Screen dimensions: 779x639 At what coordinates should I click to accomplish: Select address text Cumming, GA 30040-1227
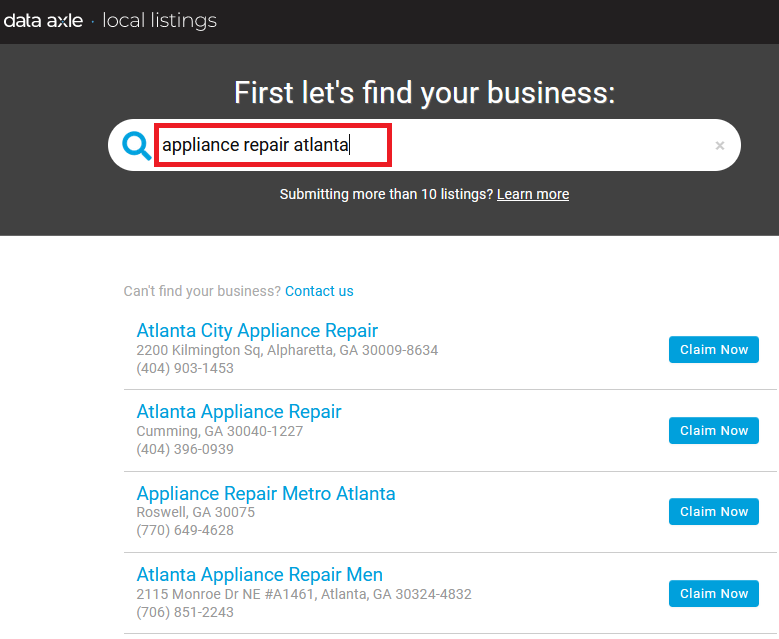pyautogui.click(x=220, y=431)
